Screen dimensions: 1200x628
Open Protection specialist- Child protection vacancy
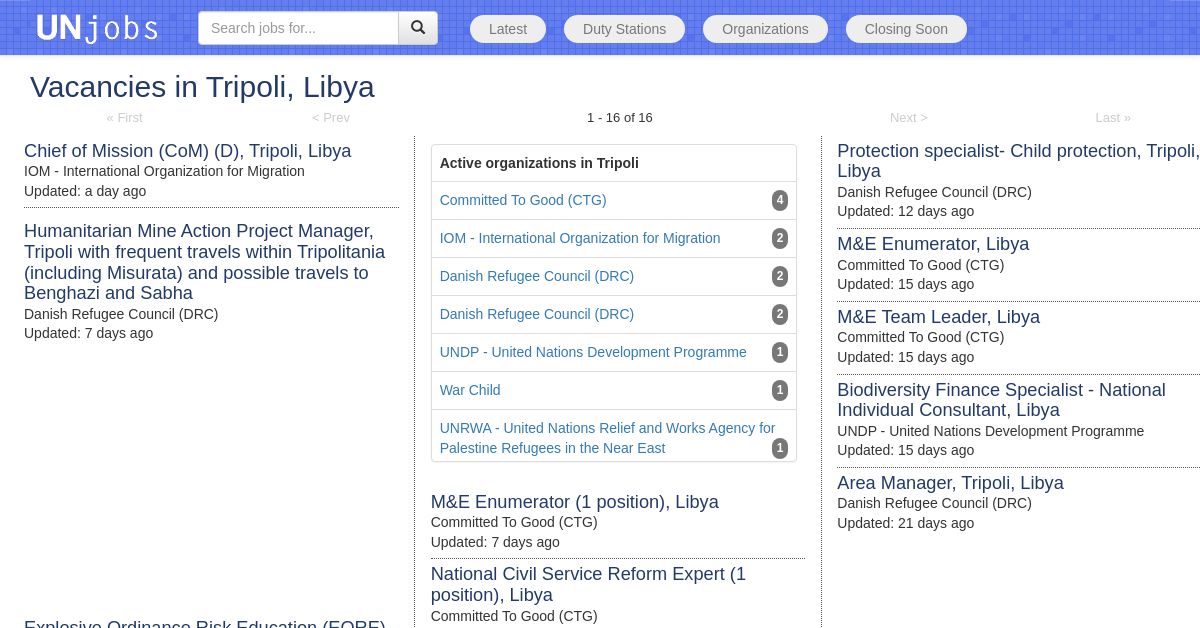click(x=1018, y=161)
